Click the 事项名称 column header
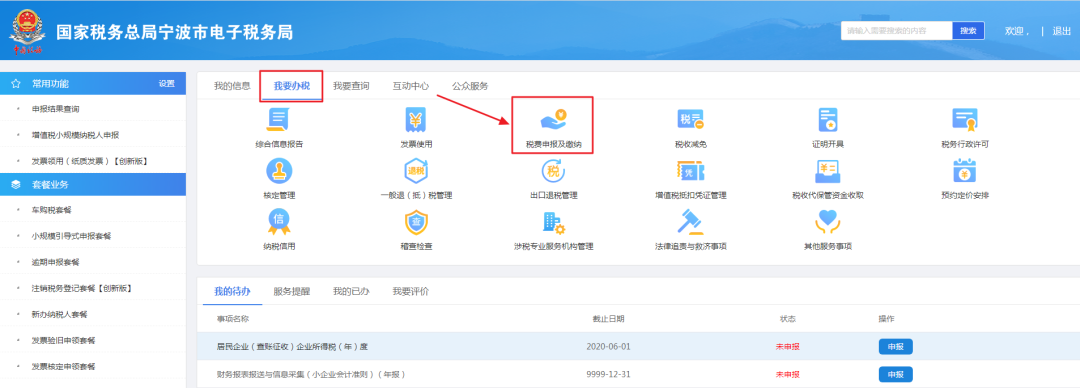The image size is (1080, 388). [x=232, y=319]
